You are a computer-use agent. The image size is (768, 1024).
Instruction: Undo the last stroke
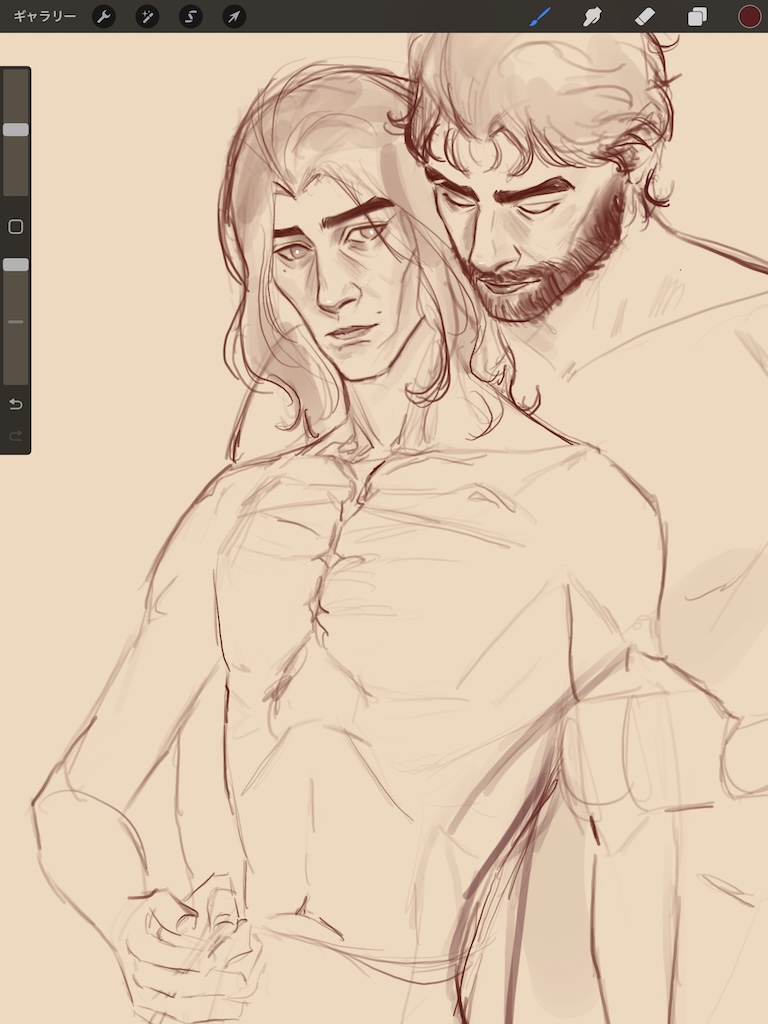pyautogui.click(x=16, y=404)
